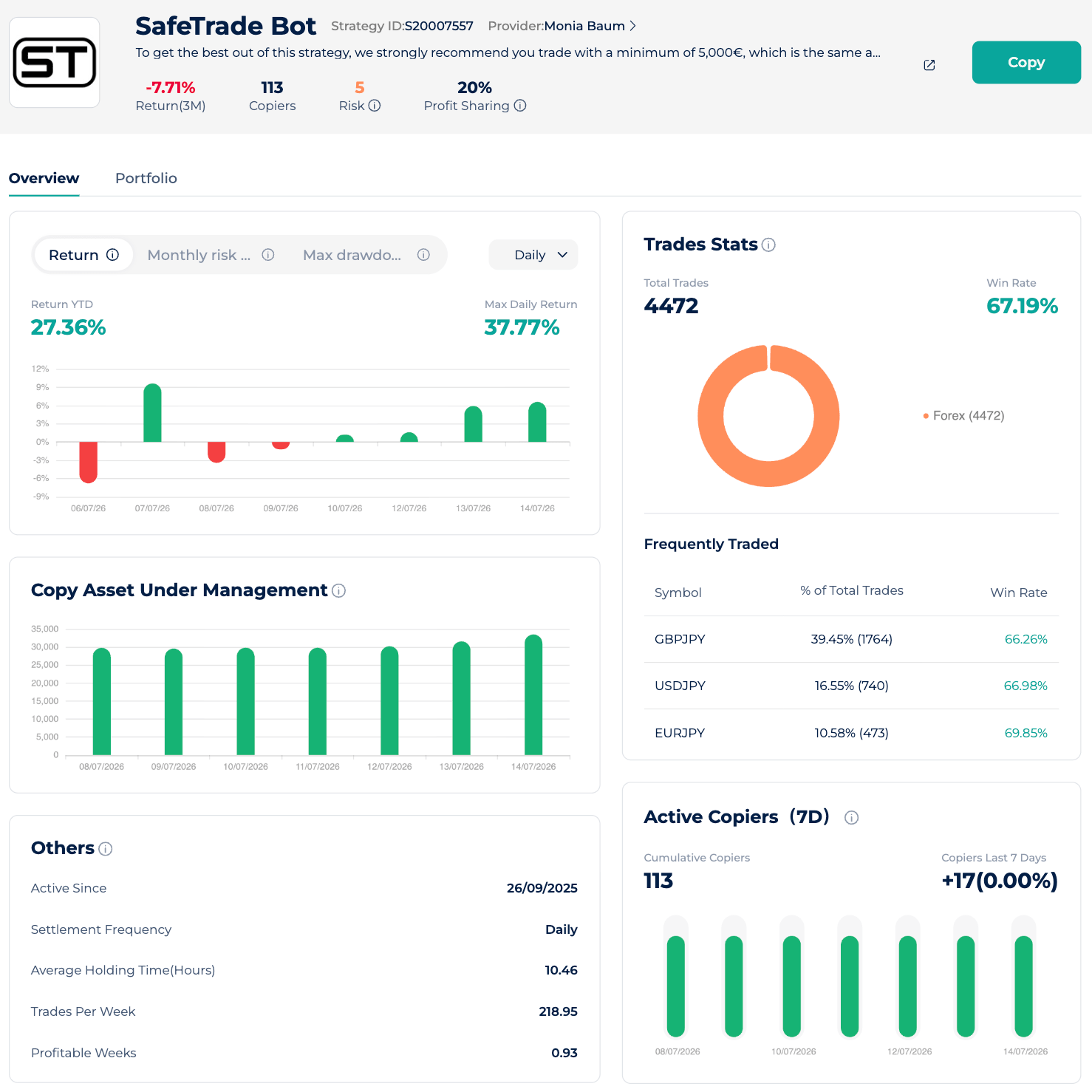The height and width of the screenshot is (1092, 1092).
Task: Click the Return YTD 27.36% value
Action: [x=68, y=327]
